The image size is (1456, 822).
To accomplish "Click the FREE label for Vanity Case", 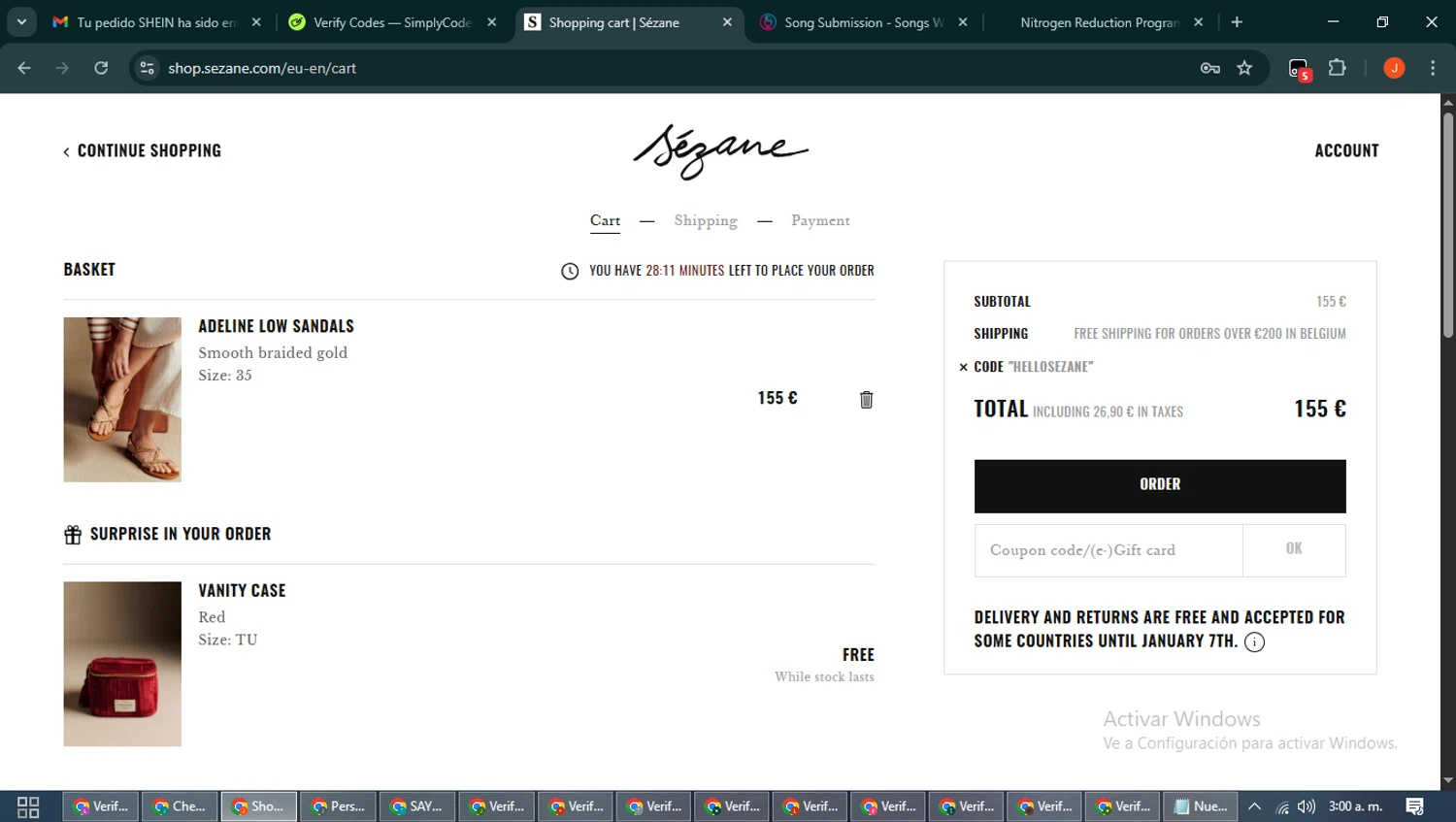I will point(858,655).
